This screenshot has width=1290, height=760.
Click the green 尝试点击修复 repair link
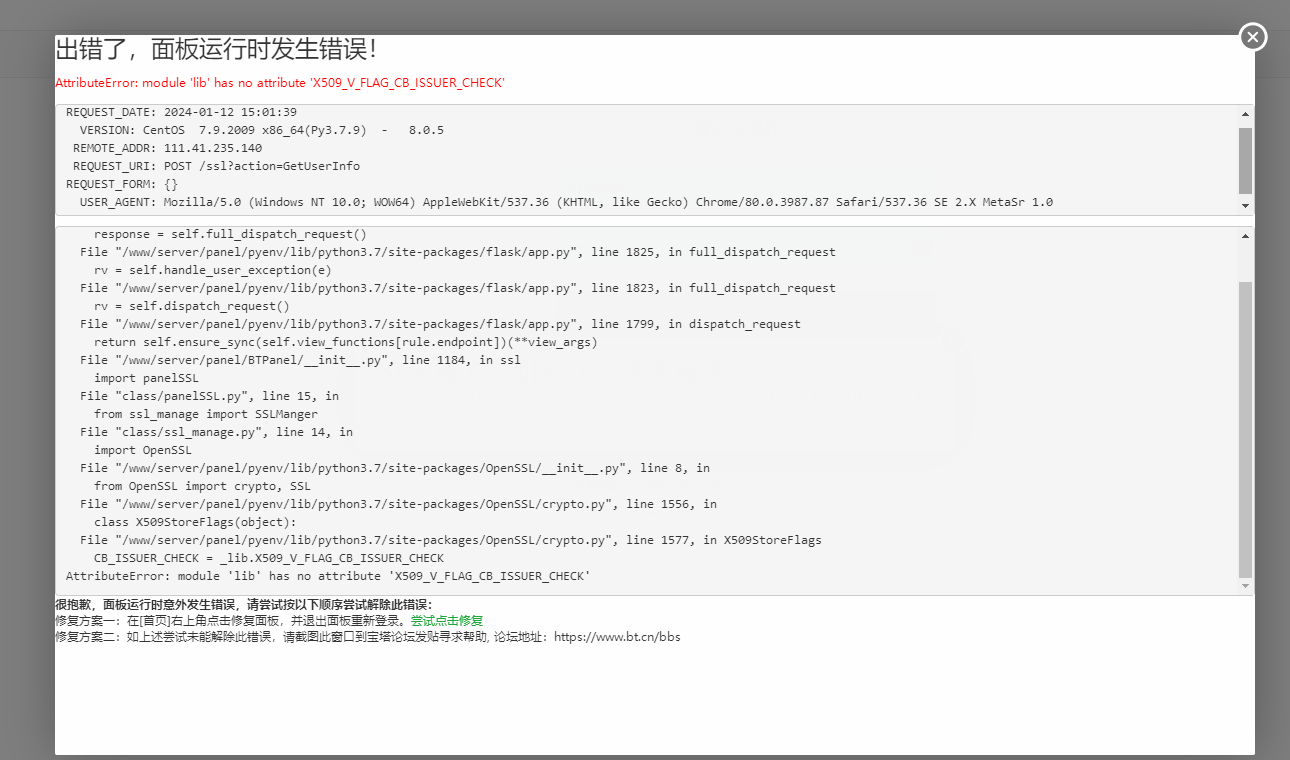(447, 621)
